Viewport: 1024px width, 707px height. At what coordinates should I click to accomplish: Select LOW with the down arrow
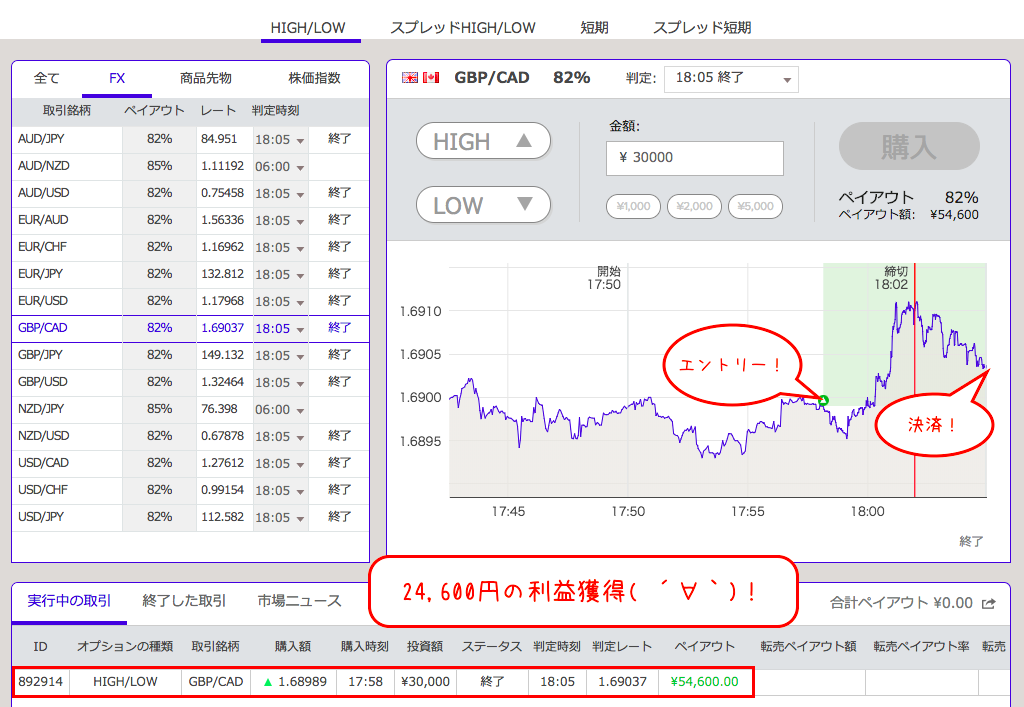point(483,204)
